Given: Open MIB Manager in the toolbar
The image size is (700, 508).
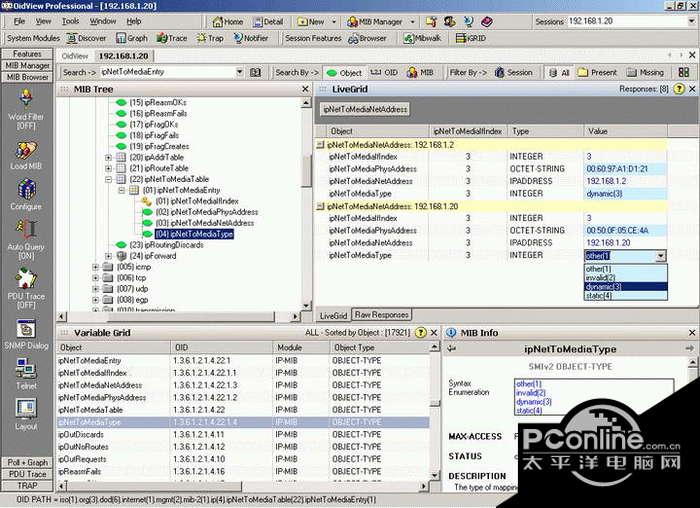Looking at the screenshot, I should [x=374, y=21].
